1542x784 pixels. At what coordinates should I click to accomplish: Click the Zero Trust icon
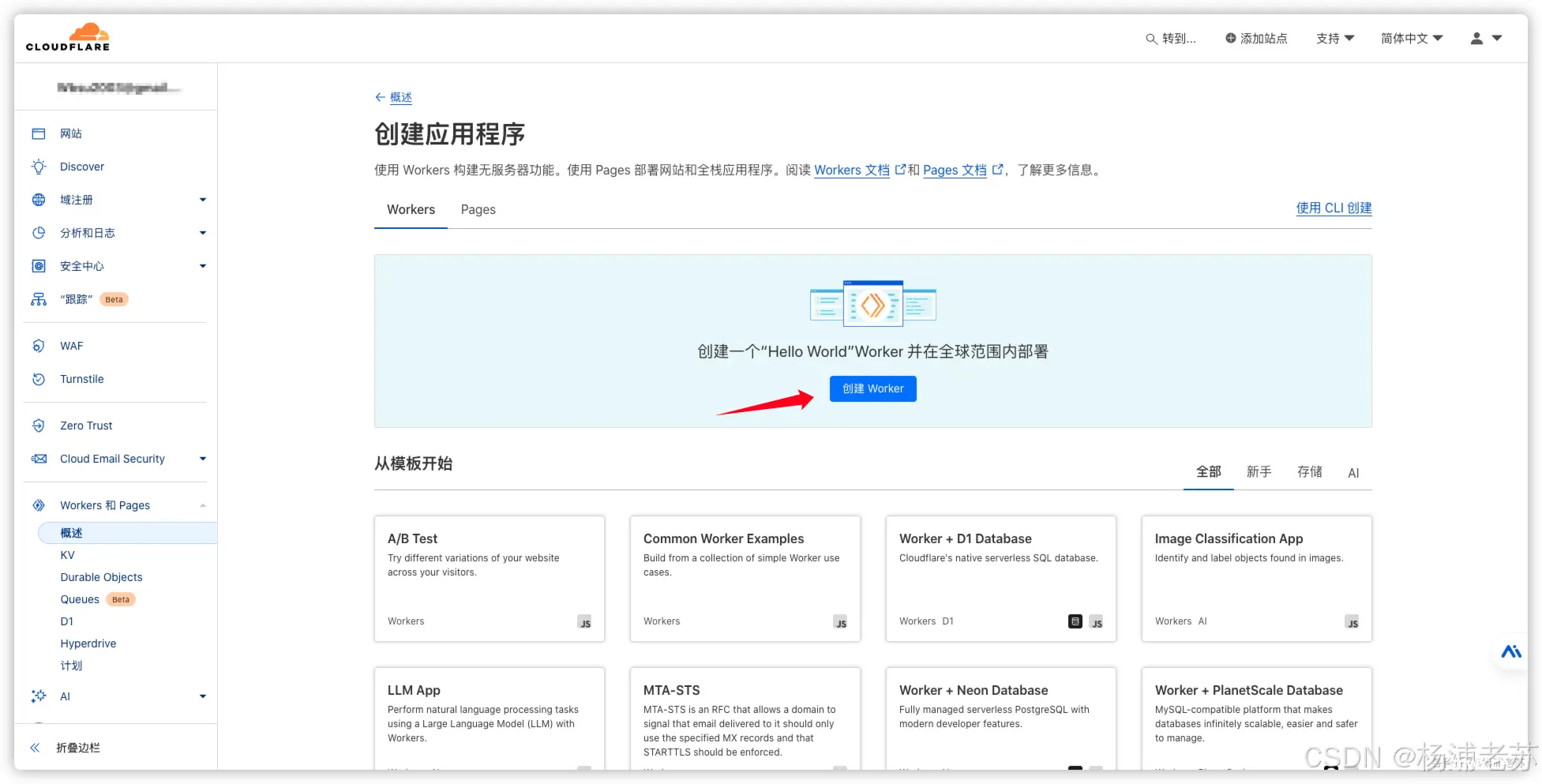(x=39, y=426)
